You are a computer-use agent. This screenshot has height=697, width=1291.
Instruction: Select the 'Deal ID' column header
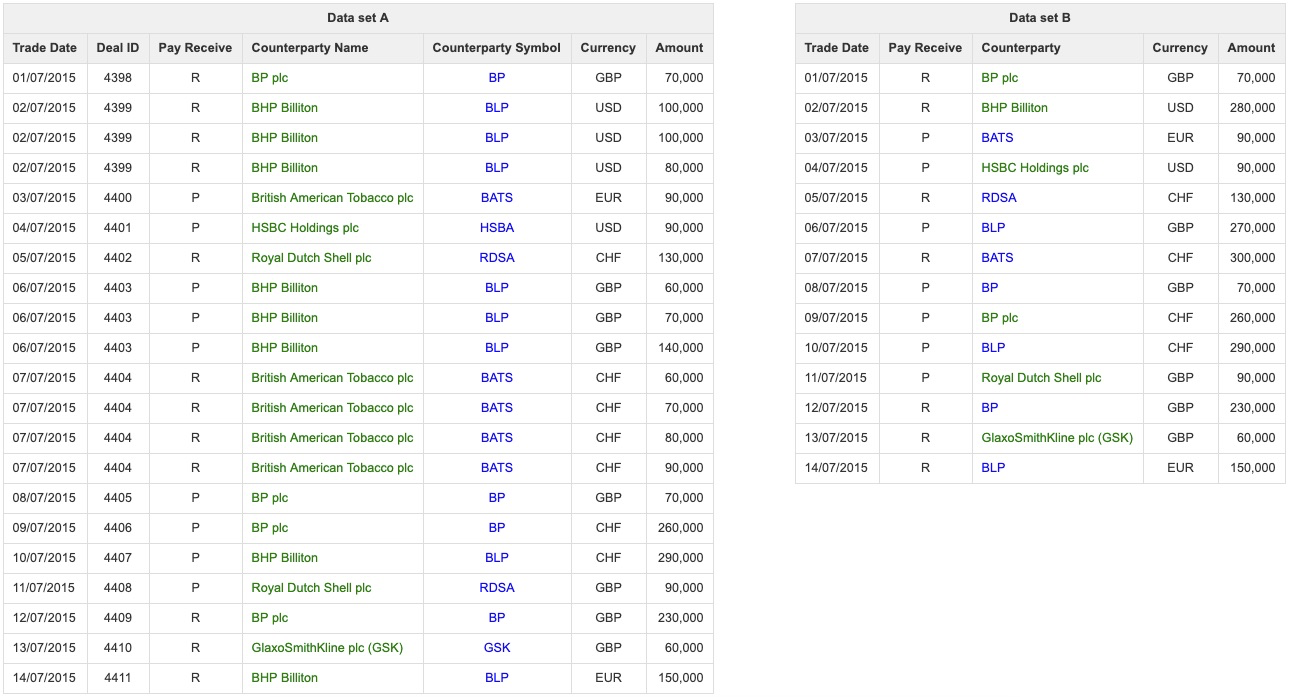118,48
